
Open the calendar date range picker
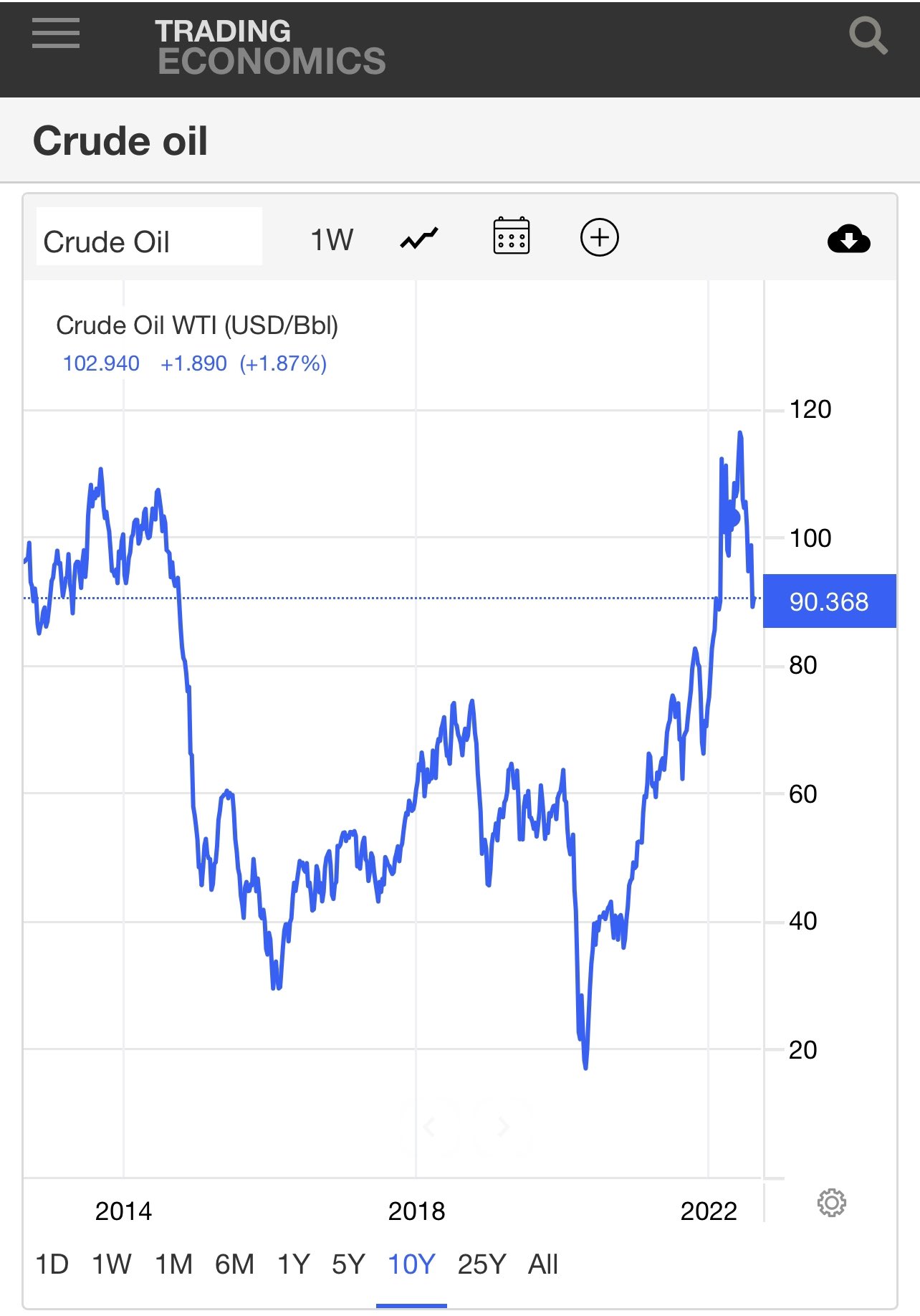[x=512, y=236]
